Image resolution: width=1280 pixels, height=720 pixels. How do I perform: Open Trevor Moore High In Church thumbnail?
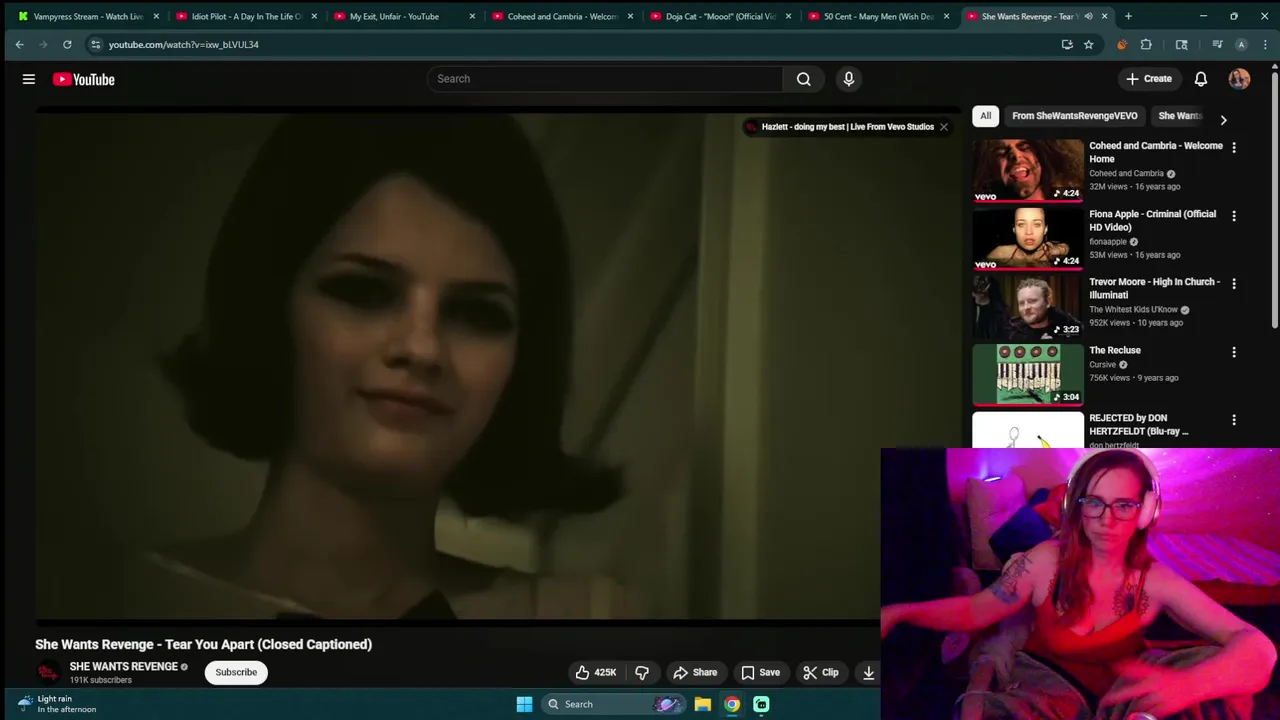coord(1028,306)
